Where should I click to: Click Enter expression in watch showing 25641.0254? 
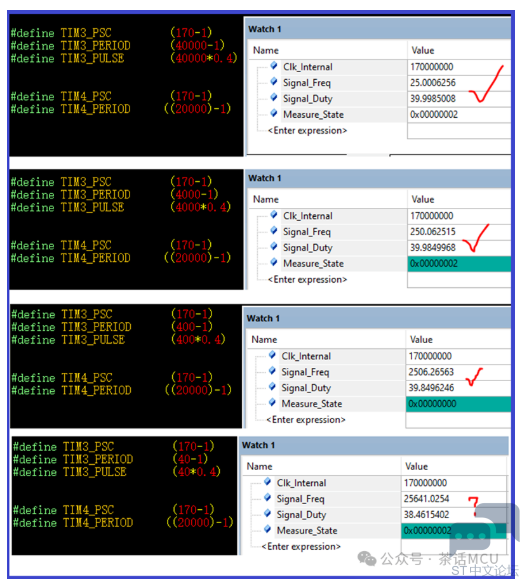coord(301,546)
